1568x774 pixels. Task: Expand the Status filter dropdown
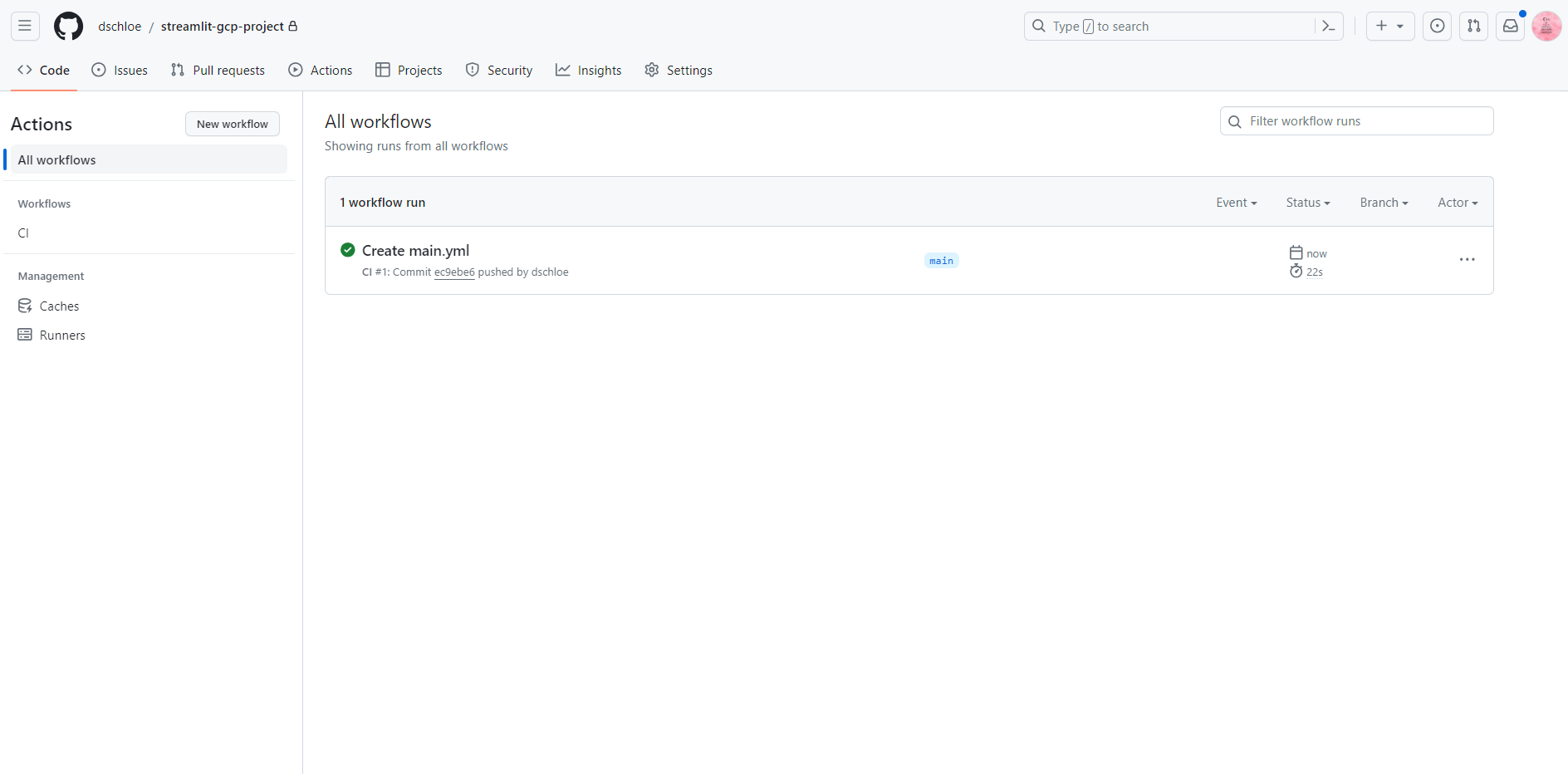pyautogui.click(x=1308, y=203)
